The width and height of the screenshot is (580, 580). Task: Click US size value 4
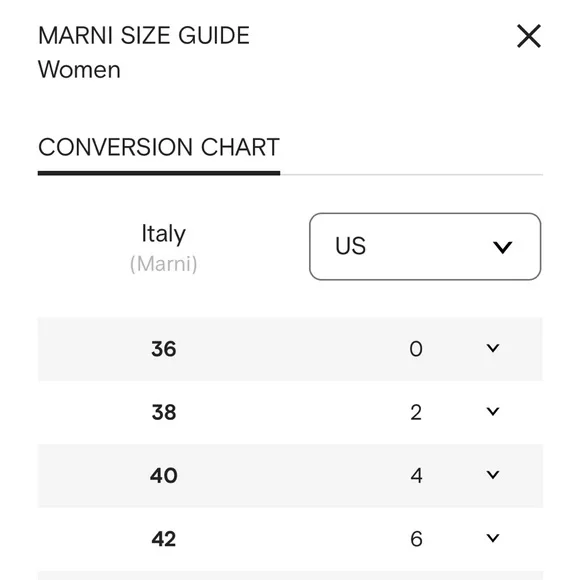417,475
